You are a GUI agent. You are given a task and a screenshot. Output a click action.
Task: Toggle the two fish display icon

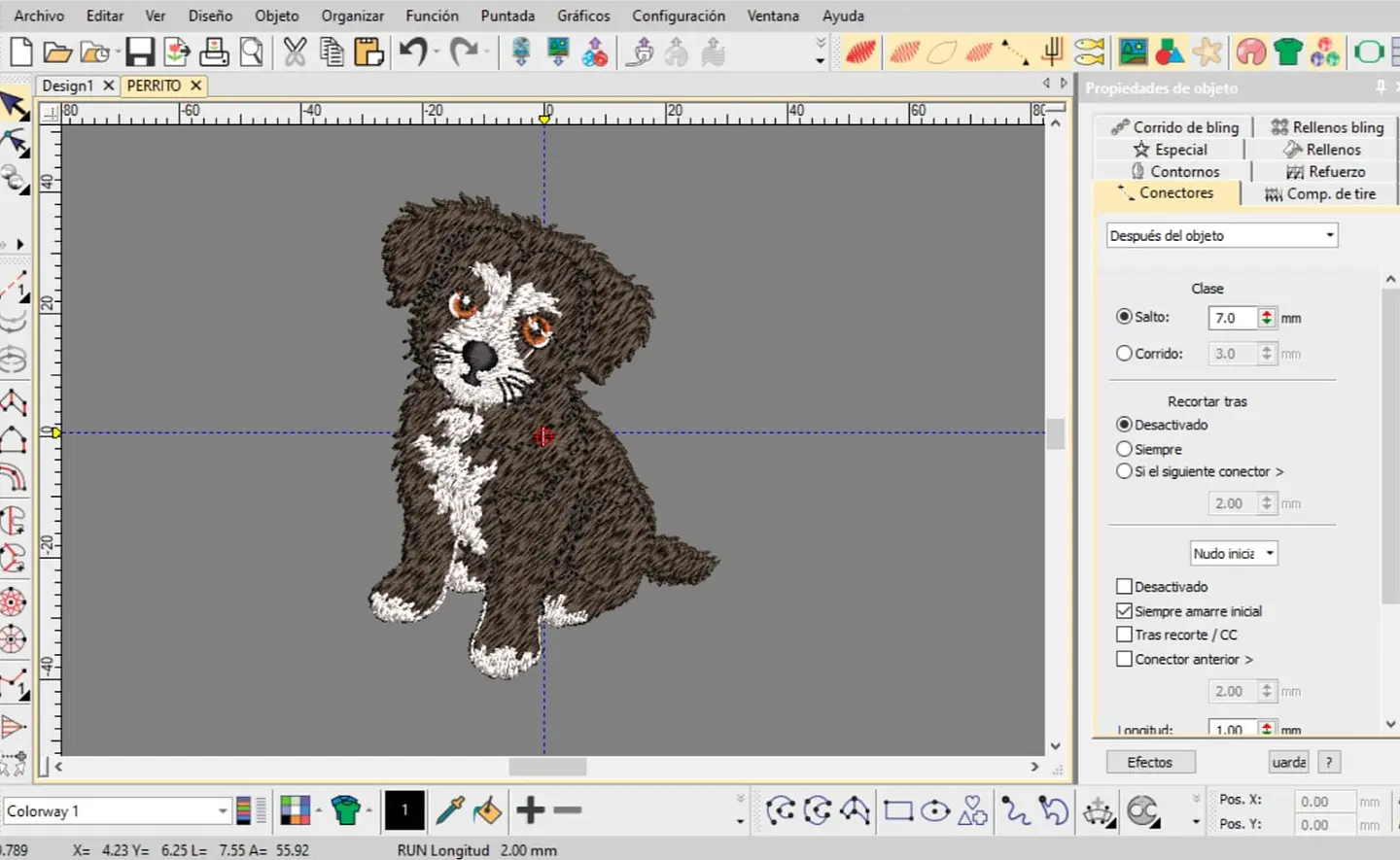coord(1090,52)
